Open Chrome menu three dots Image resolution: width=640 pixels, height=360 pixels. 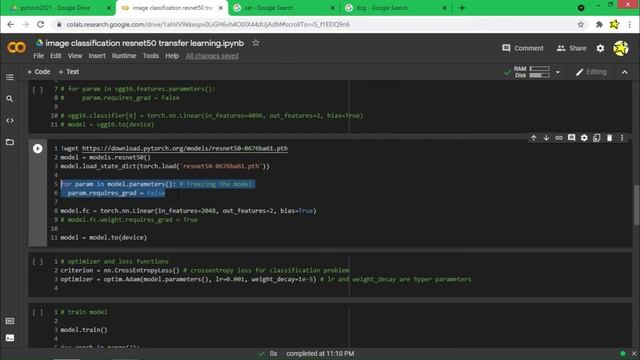(630, 24)
